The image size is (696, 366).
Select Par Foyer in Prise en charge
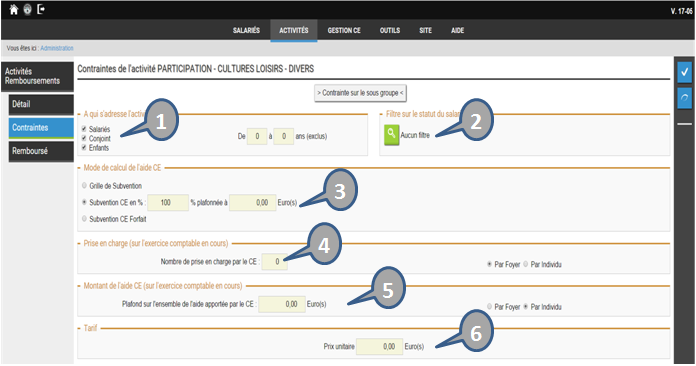pyautogui.click(x=489, y=264)
